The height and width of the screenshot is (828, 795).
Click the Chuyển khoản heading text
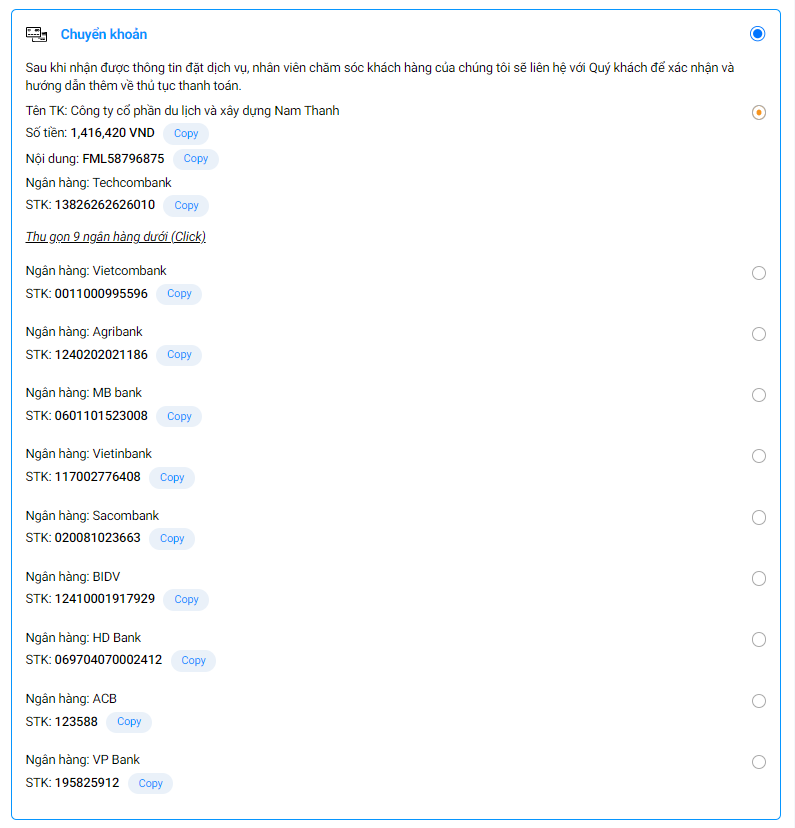click(104, 34)
